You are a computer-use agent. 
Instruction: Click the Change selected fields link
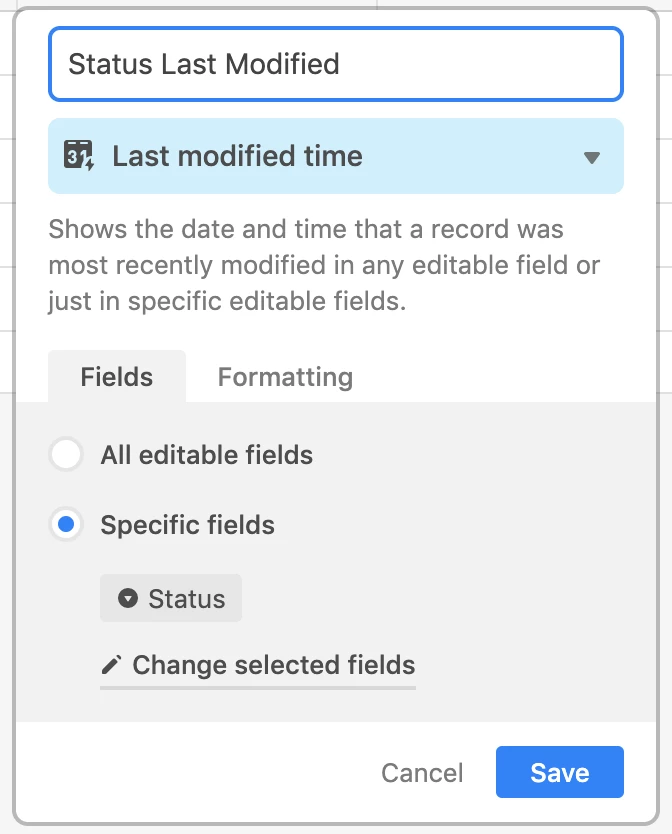click(x=273, y=665)
